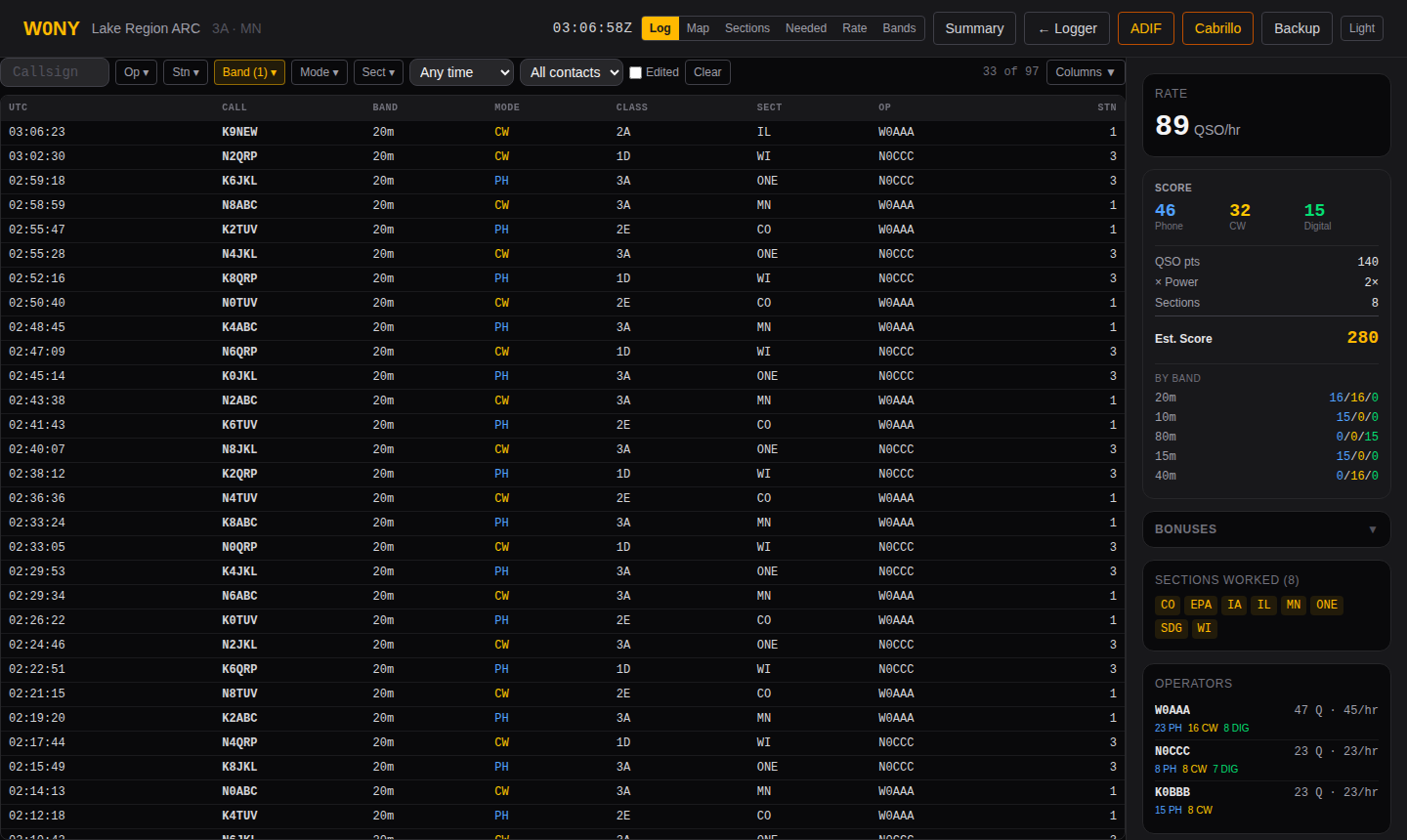Click the 80m row in By Band

pyautogui.click(x=1266, y=437)
